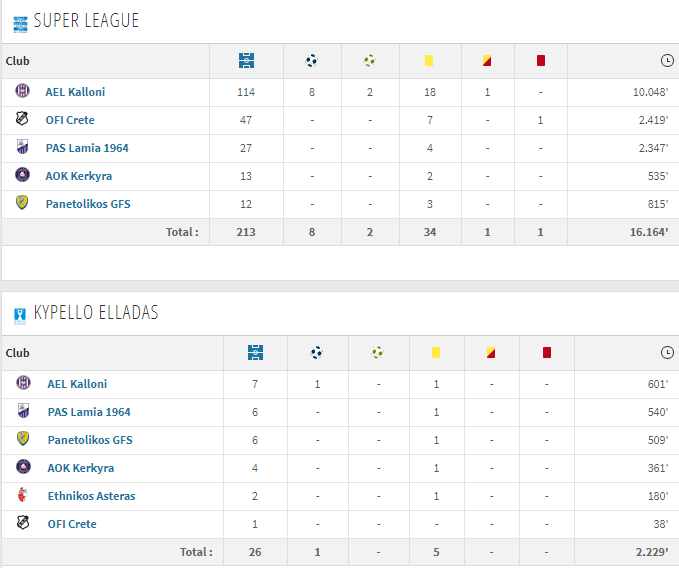Open Ethnikos Asteras club link
Viewport: 679px width, 568px height.
91,496
